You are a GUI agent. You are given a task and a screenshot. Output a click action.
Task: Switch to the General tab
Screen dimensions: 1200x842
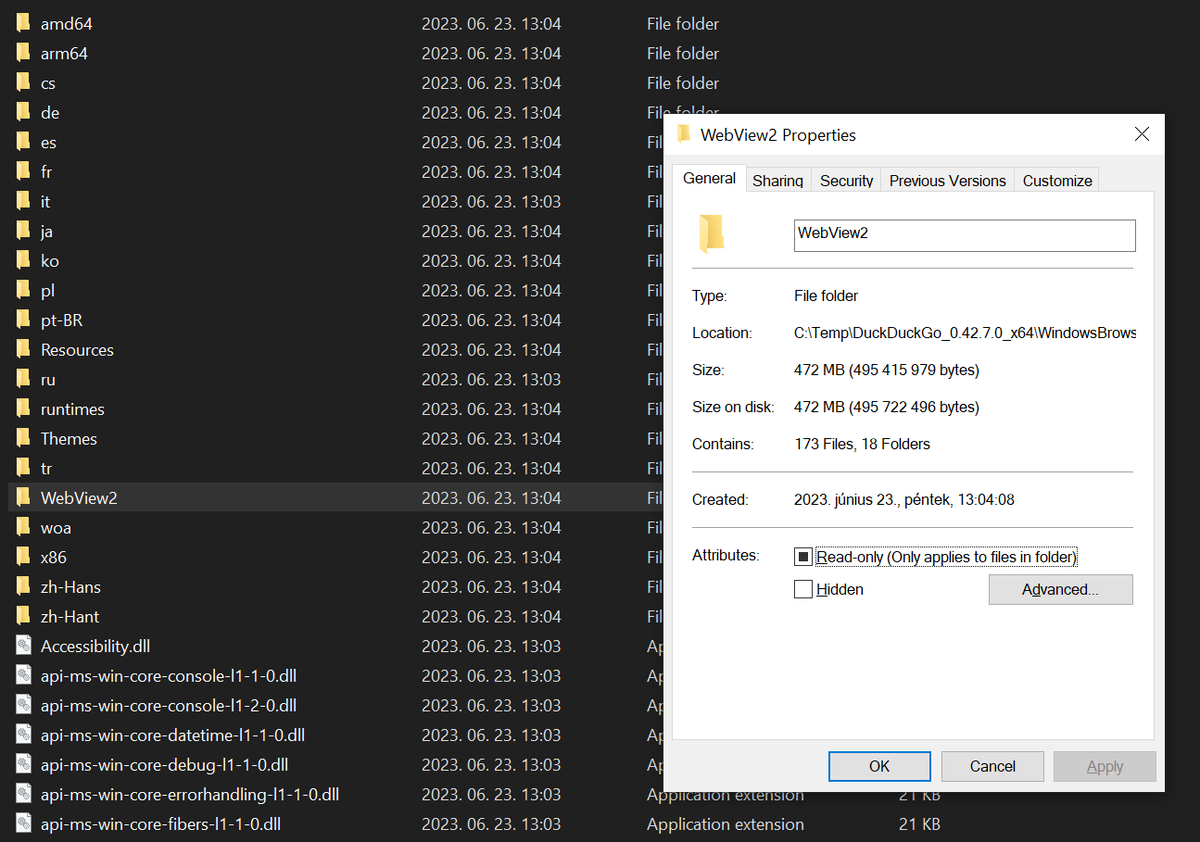[709, 178]
